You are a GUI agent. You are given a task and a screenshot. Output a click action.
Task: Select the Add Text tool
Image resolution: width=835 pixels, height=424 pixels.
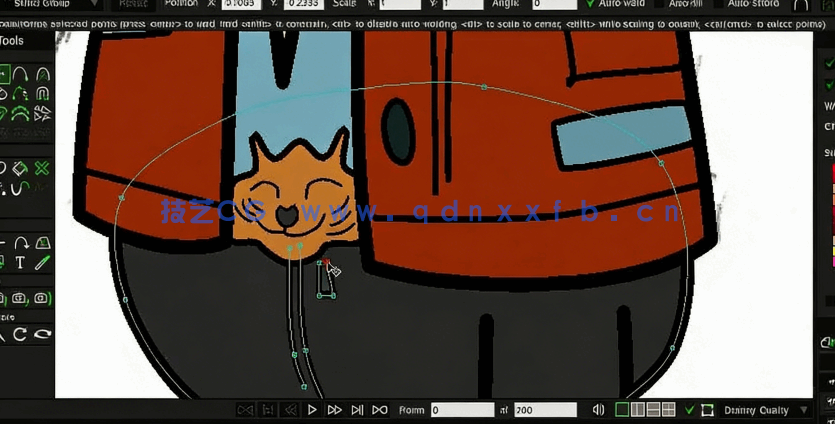tap(20, 263)
